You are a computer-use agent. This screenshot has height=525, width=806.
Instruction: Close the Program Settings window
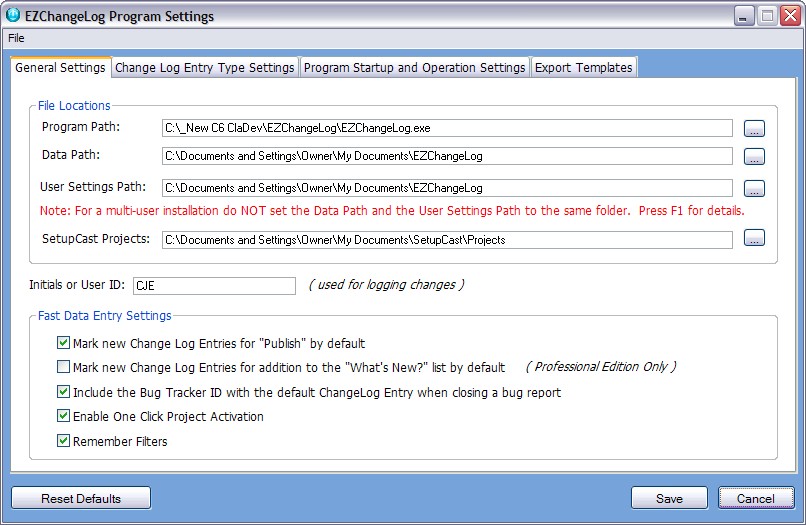tap(791, 16)
